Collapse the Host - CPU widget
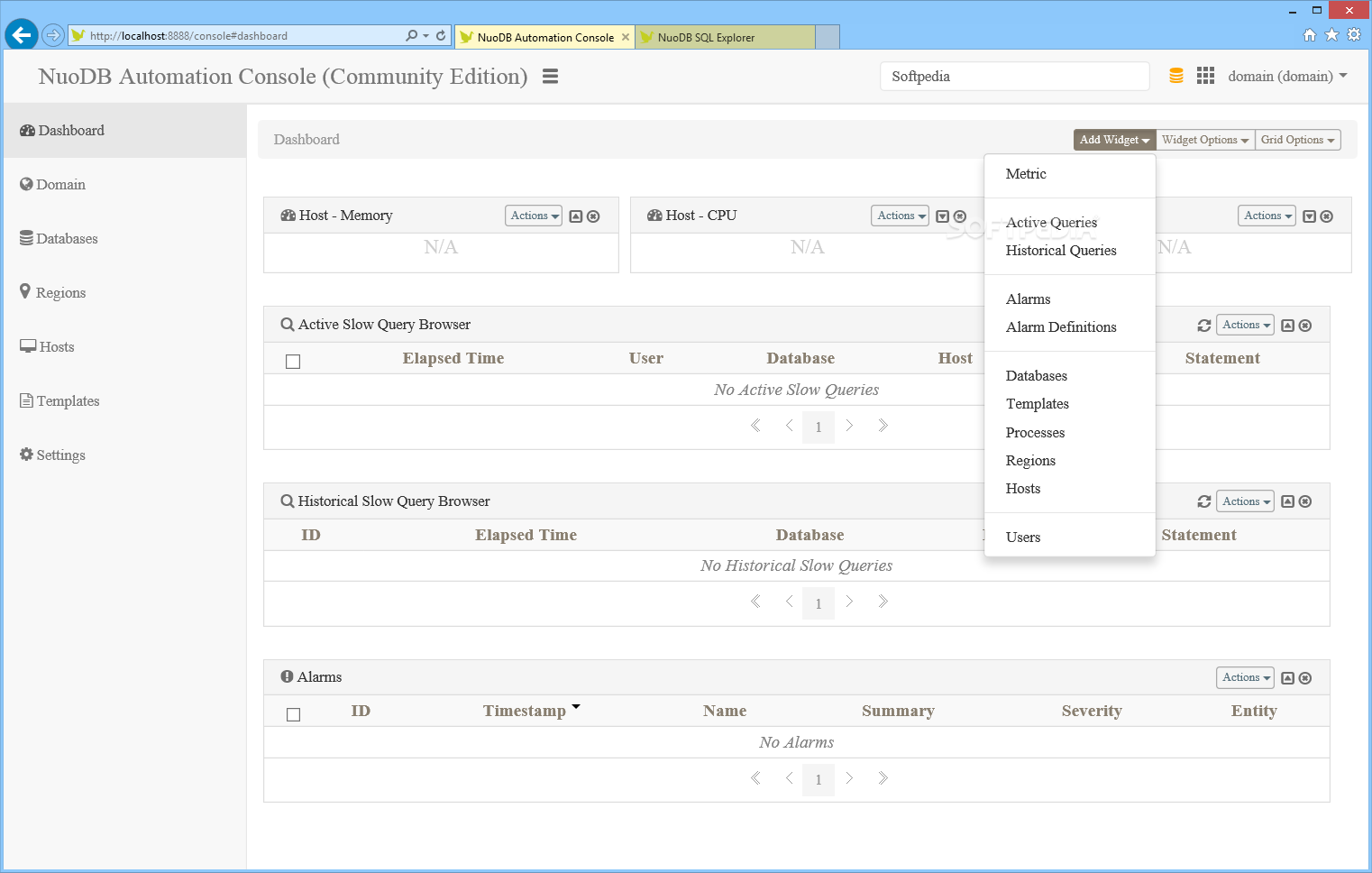1372x873 pixels. pos(942,216)
